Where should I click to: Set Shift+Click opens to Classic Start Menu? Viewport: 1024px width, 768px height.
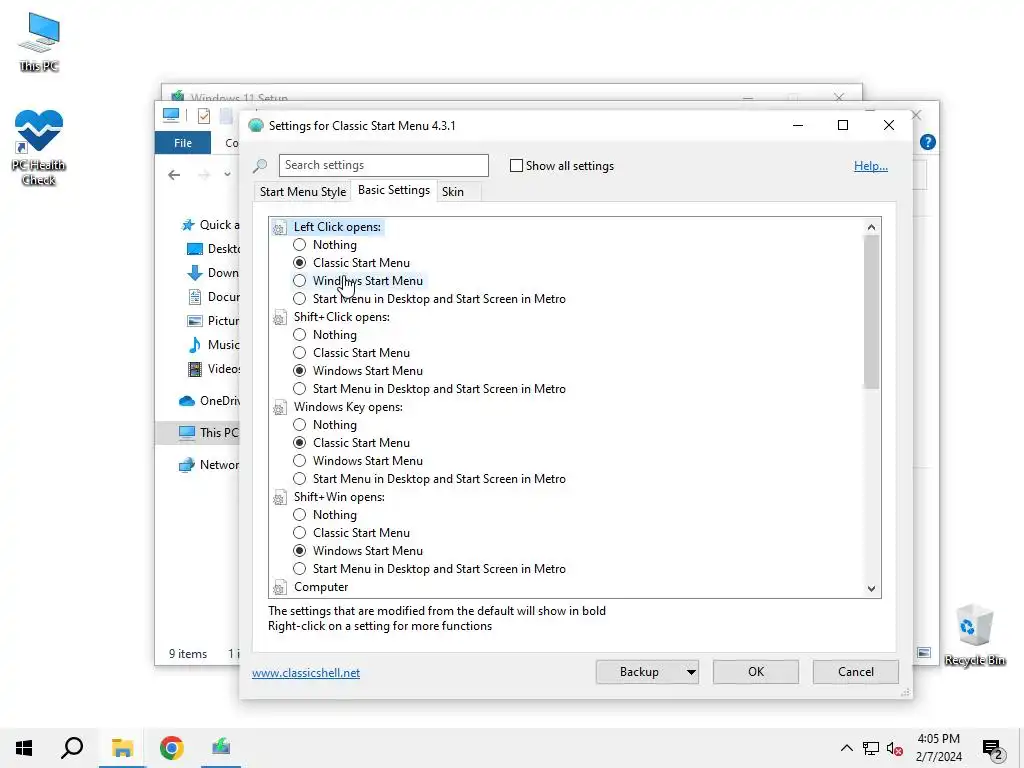coord(299,353)
